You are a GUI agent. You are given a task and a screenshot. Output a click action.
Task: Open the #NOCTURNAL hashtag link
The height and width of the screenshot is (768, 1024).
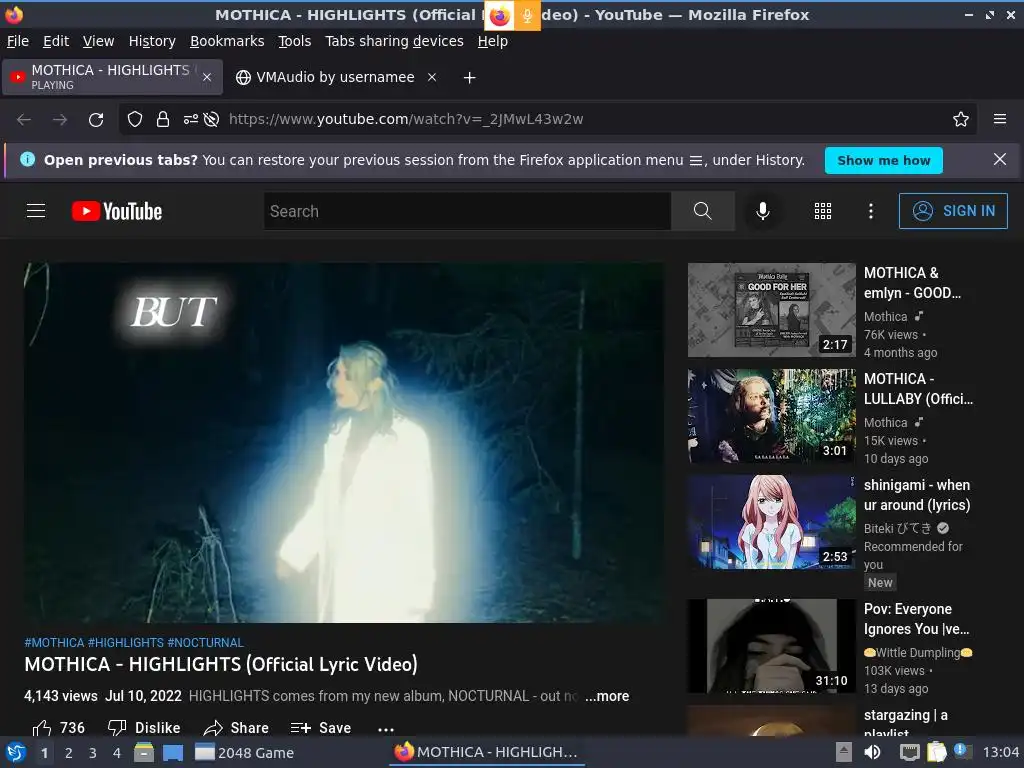pyautogui.click(x=205, y=643)
